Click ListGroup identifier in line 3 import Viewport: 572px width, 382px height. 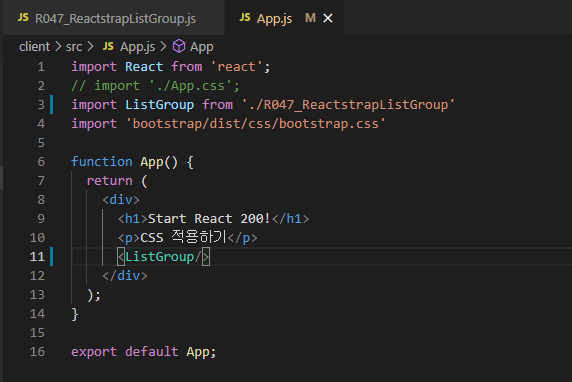(x=159, y=105)
